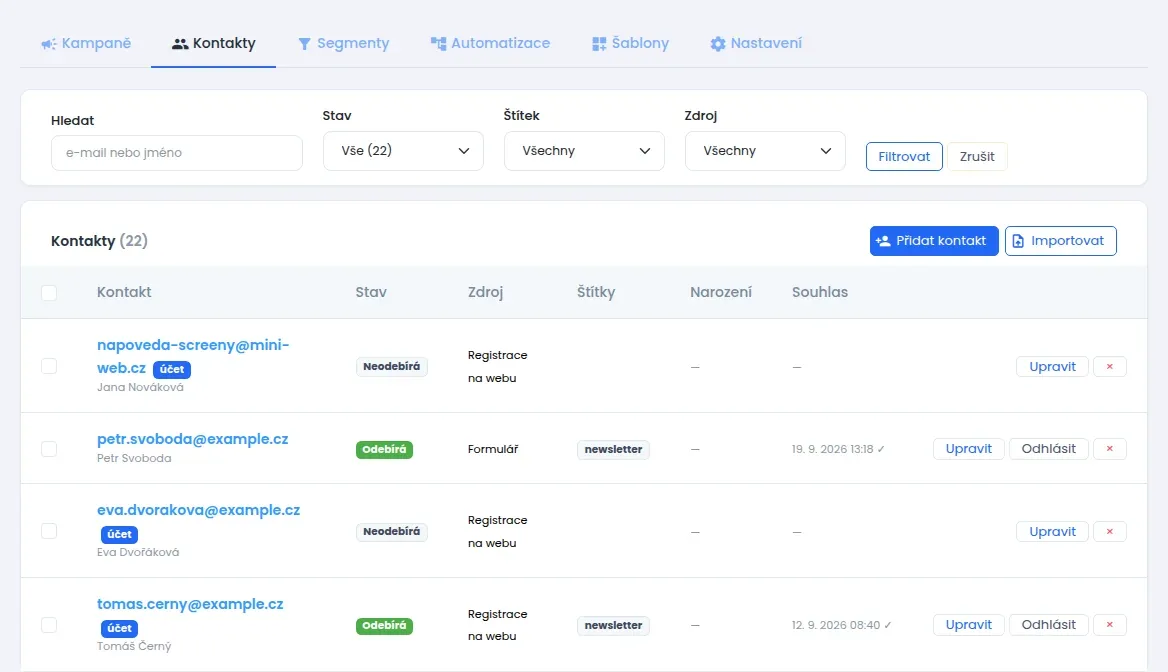Click the workflow icon beside Automatizace

coord(438,44)
